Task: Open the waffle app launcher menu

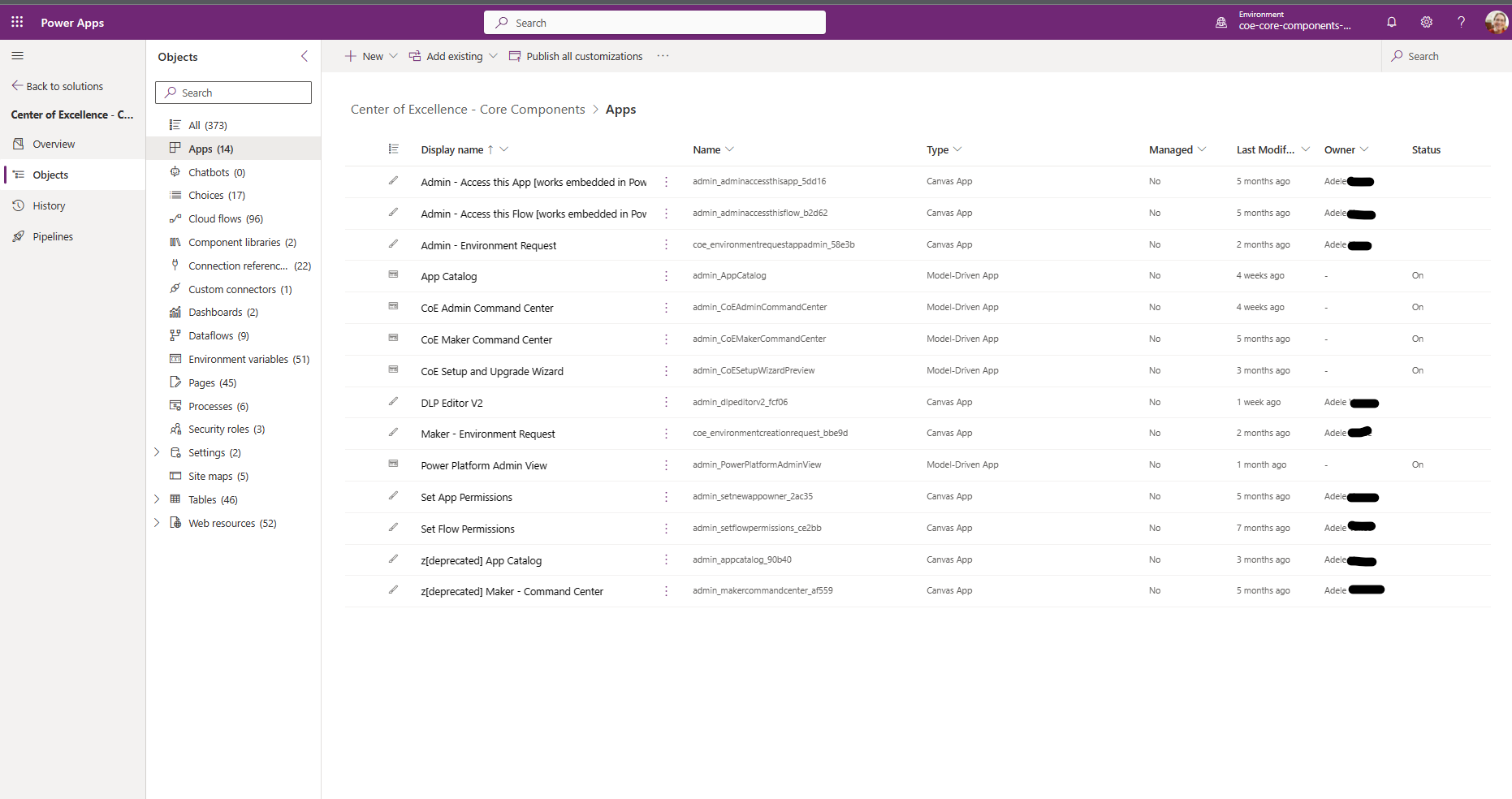Action: point(16,22)
